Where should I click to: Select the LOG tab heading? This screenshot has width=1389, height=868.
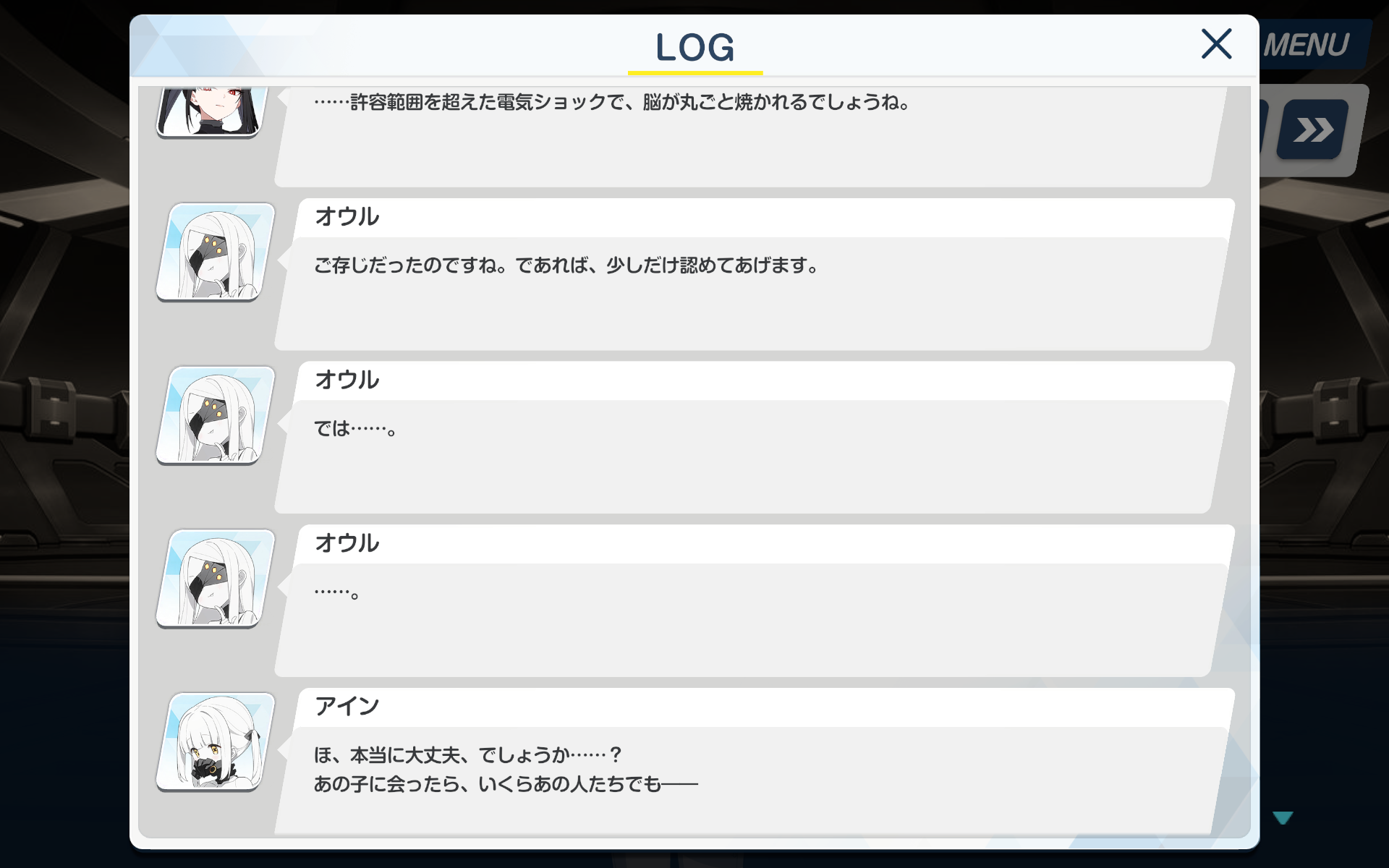695,48
